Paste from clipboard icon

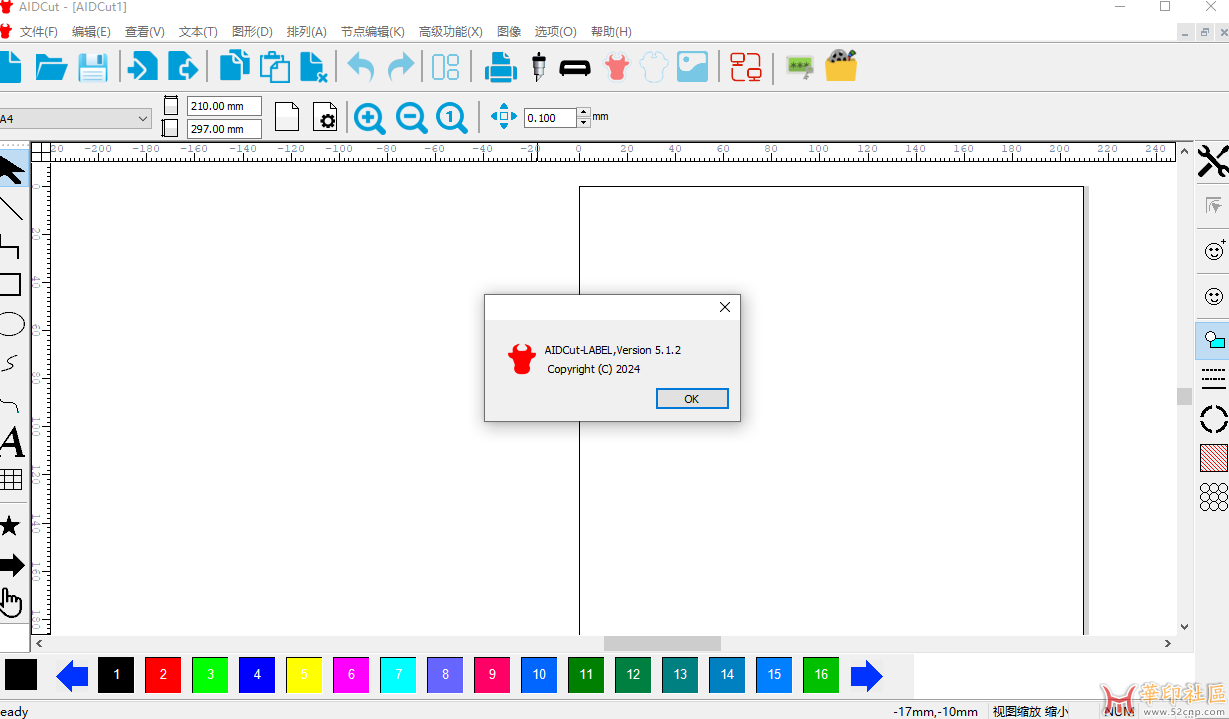(x=275, y=67)
